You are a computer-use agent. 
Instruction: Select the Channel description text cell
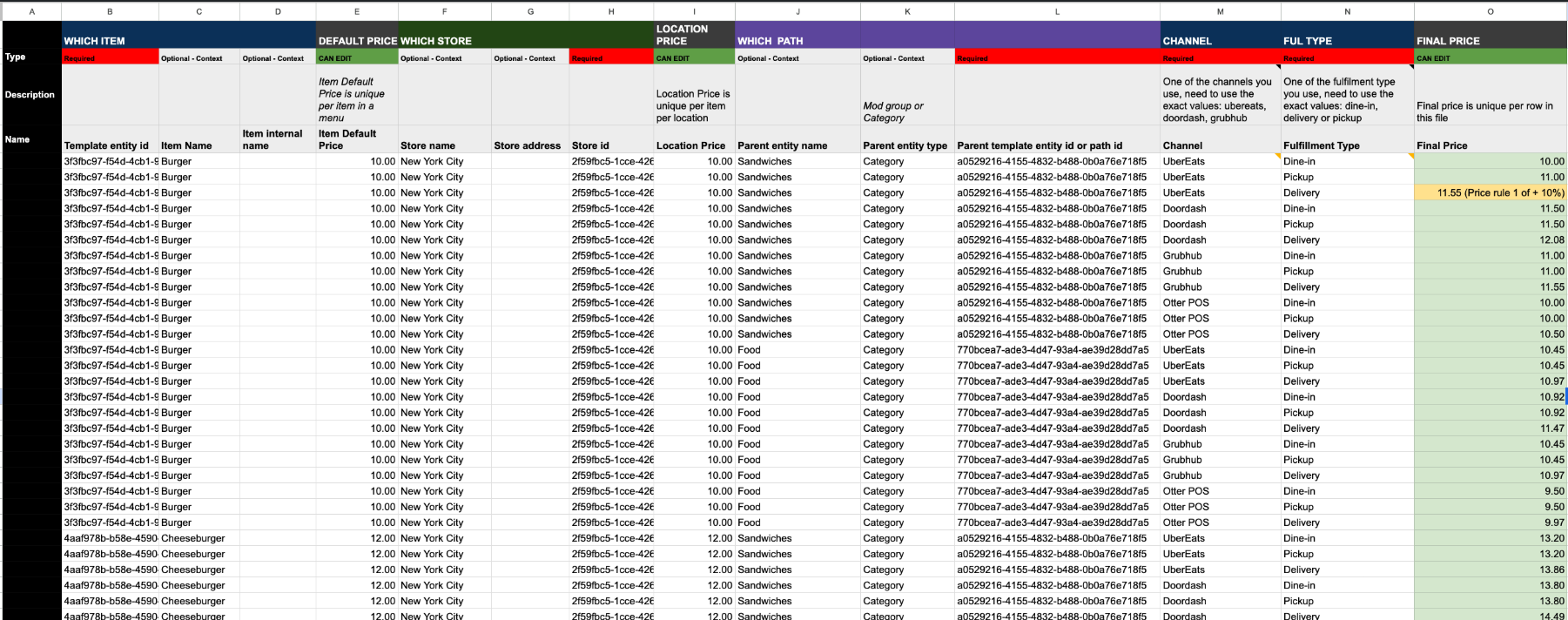(1219, 99)
